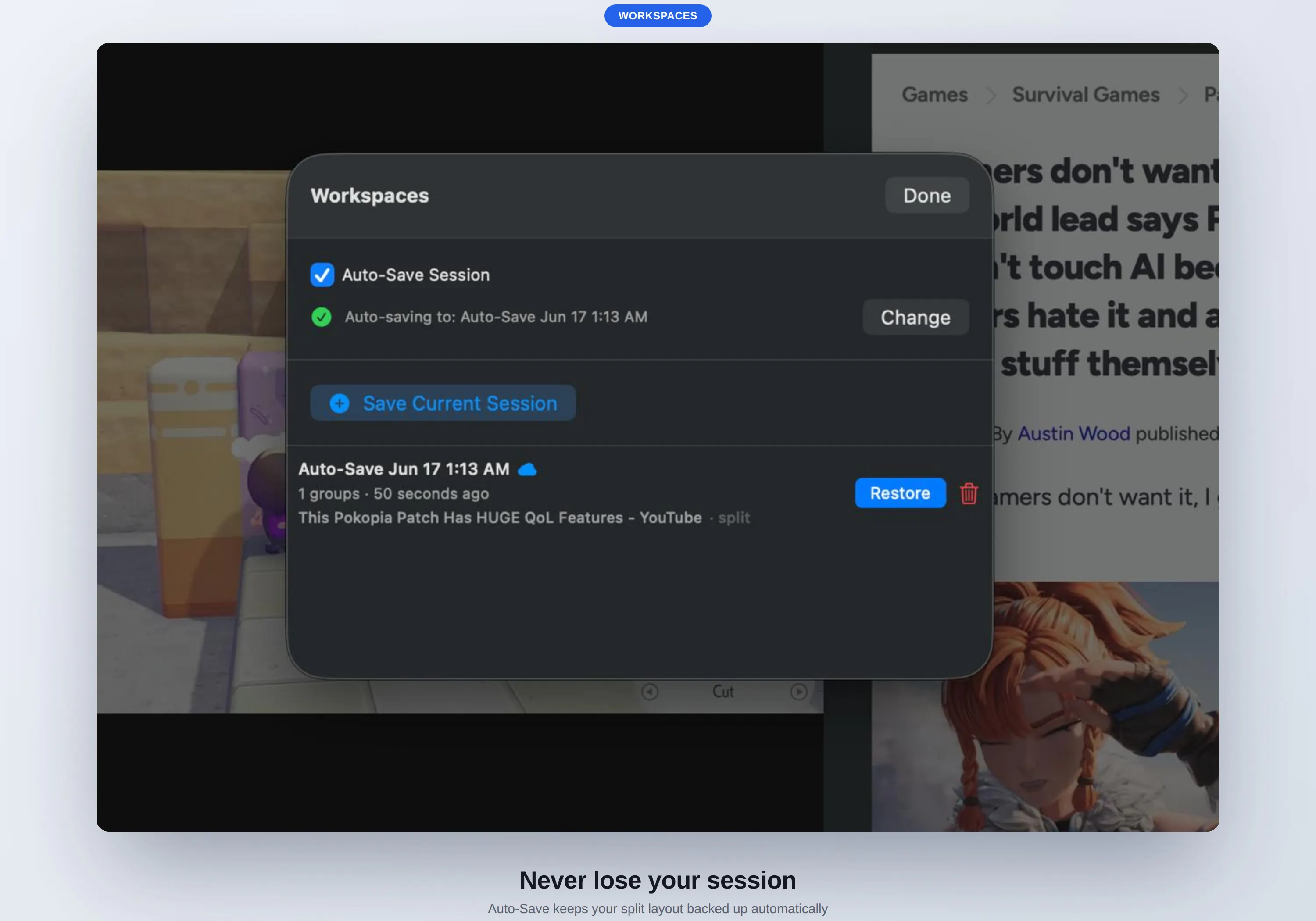Image resolution: width=1316 pixels, height=921 pixels.
Task: Open the Games breadcrumb in article window
Action: click(935, 95)
